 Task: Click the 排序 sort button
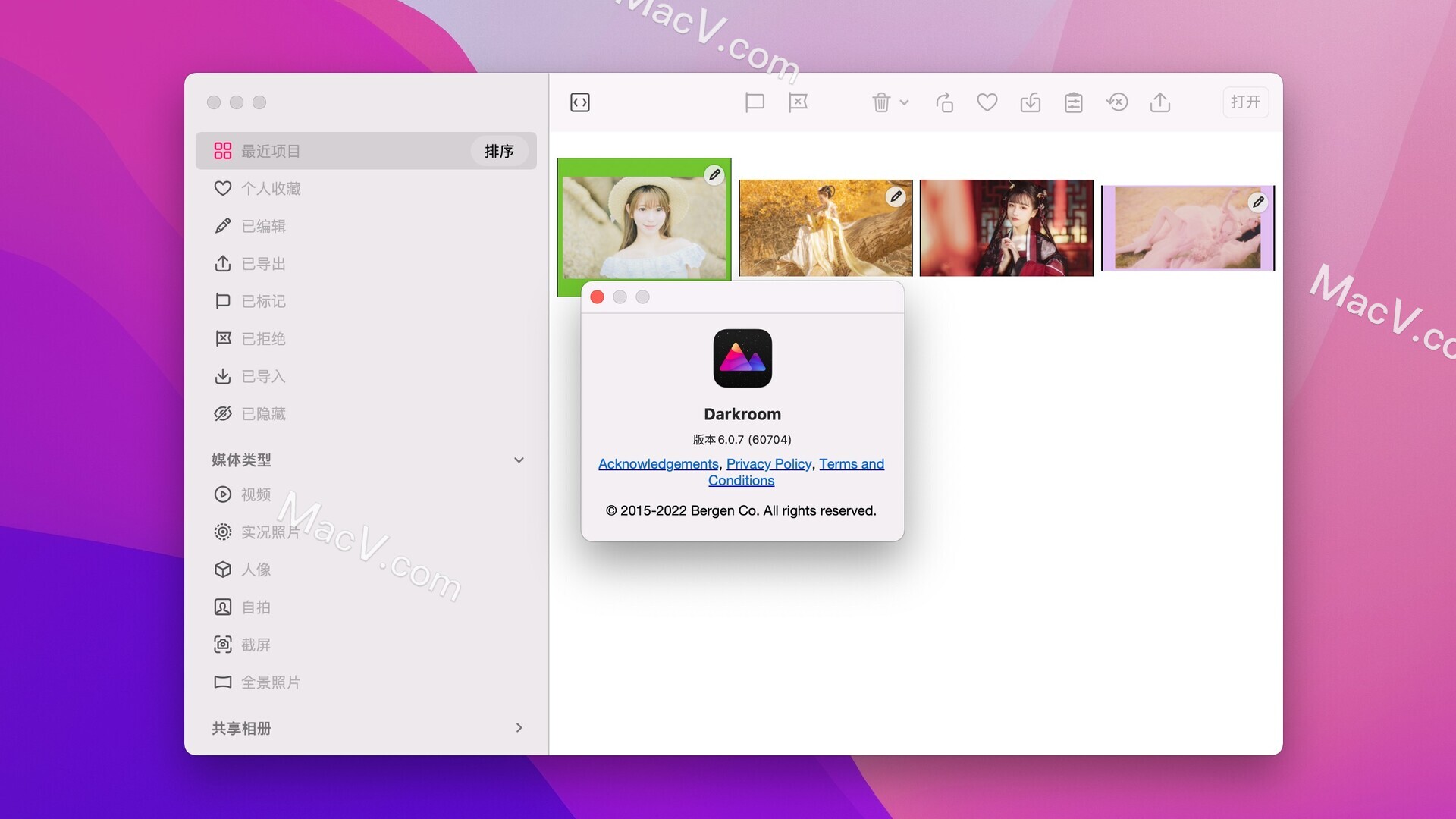point(499,151)
